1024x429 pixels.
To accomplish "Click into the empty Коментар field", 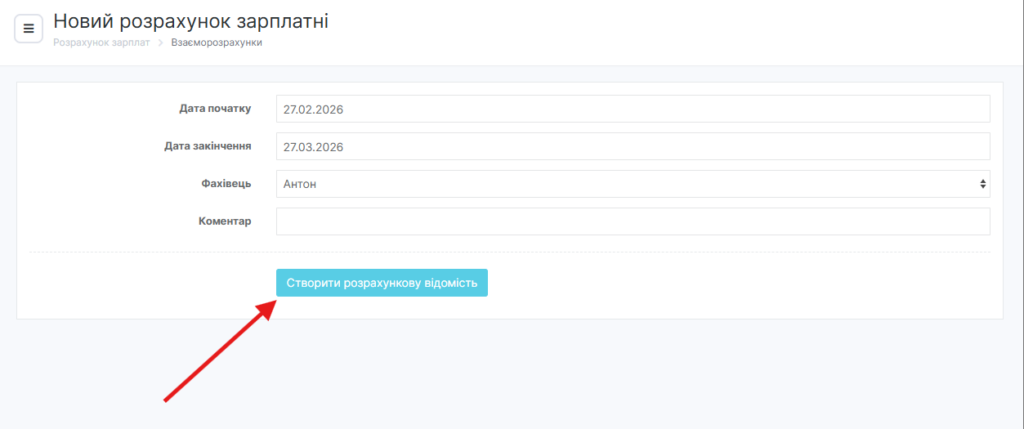I will point(632,221).
